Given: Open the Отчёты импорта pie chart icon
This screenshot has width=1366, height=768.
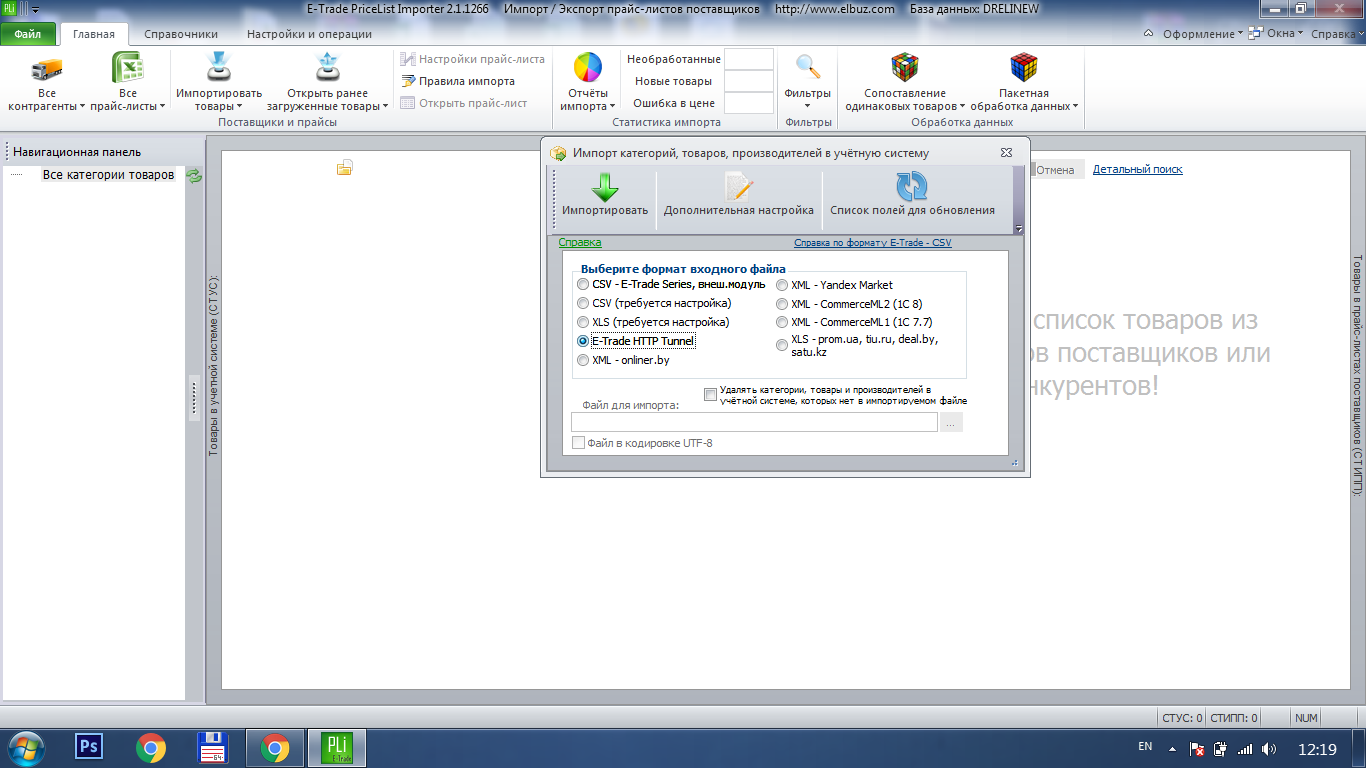Looking at the screenshot, I should 587,68.
